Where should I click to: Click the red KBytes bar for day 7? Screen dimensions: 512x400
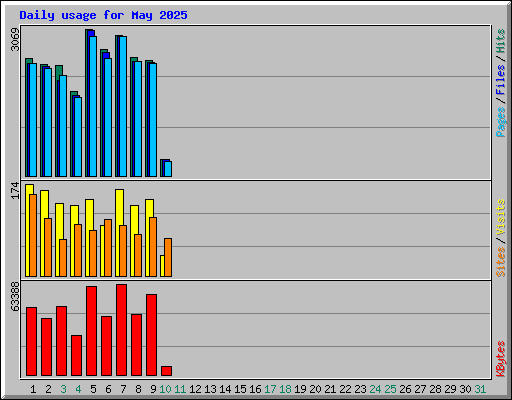pyautogui.click(x=122, y=330)
